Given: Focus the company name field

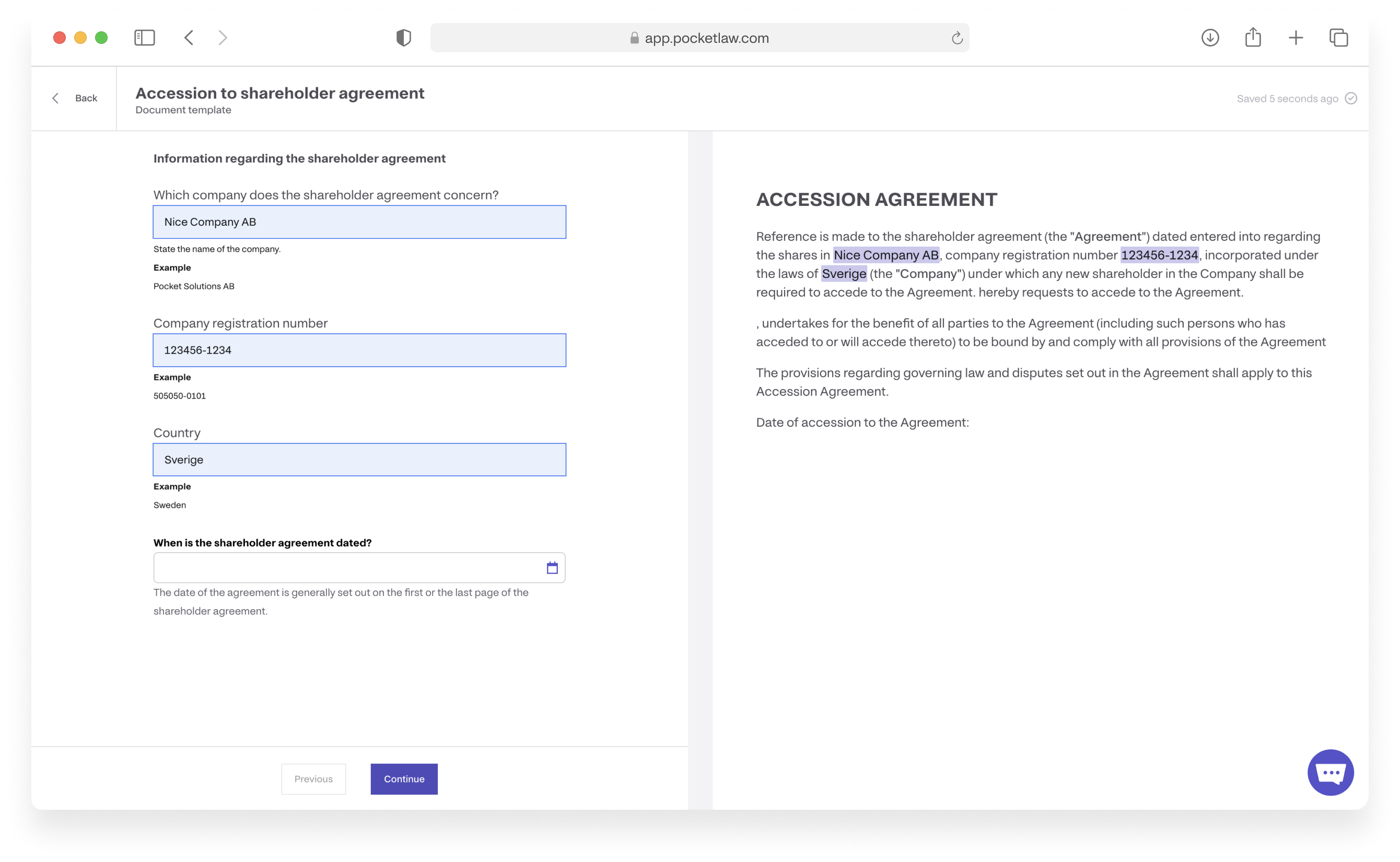Looking at the screenshot, I should (360, 222).
